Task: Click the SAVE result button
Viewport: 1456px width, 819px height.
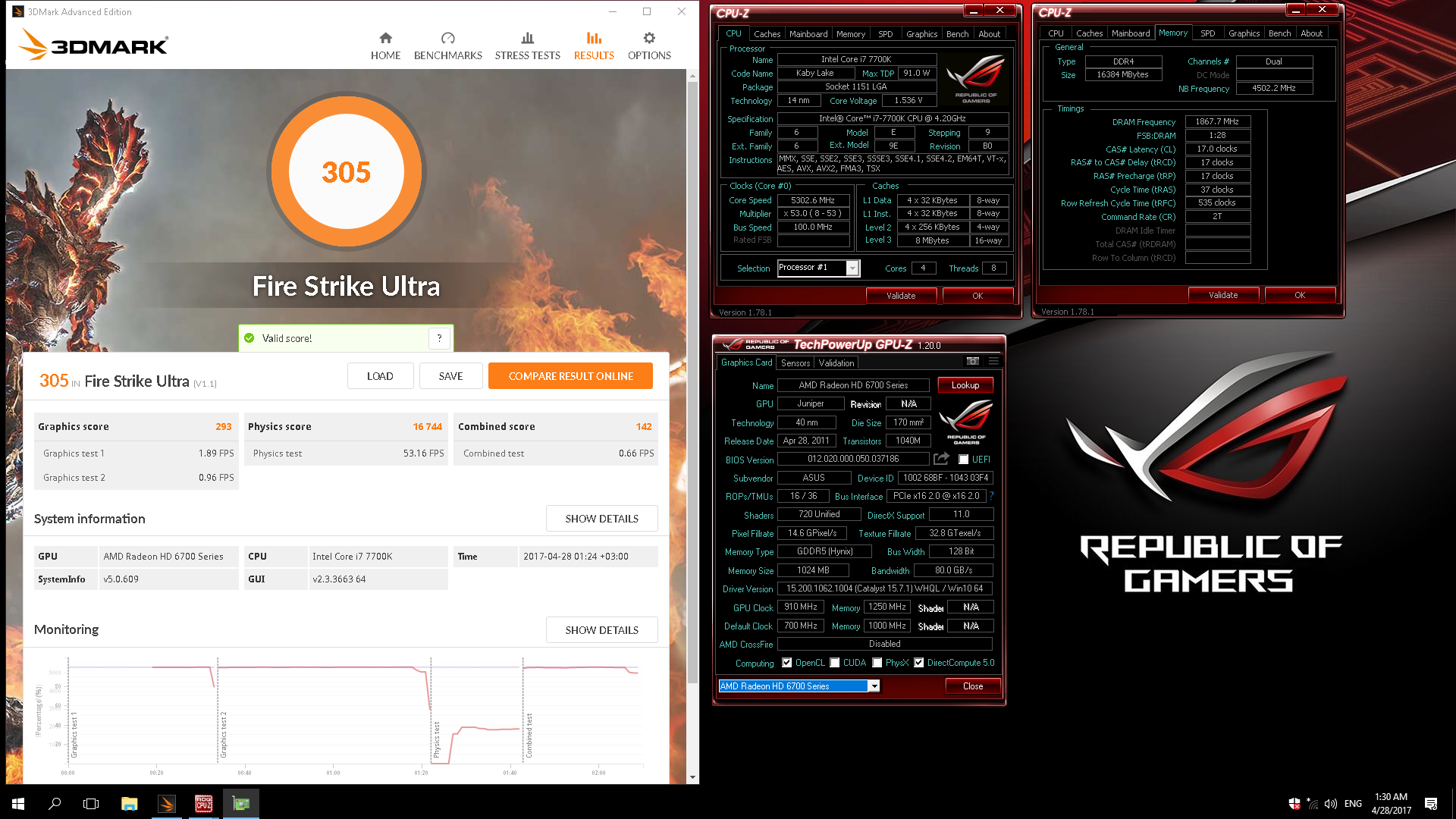Action: pyautogui.click(x=450, y=376)
